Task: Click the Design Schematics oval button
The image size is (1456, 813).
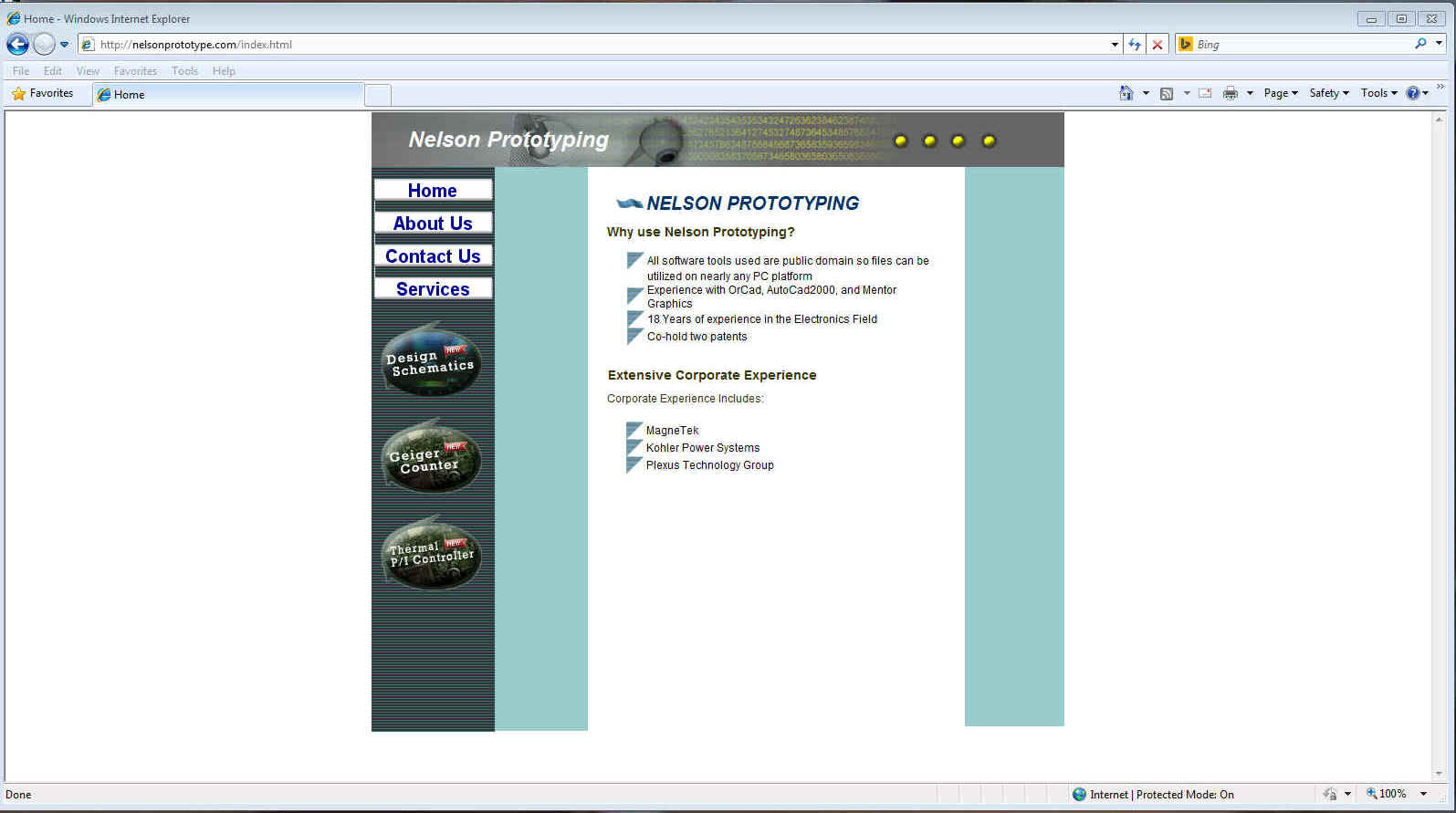Action: (431, 360)
